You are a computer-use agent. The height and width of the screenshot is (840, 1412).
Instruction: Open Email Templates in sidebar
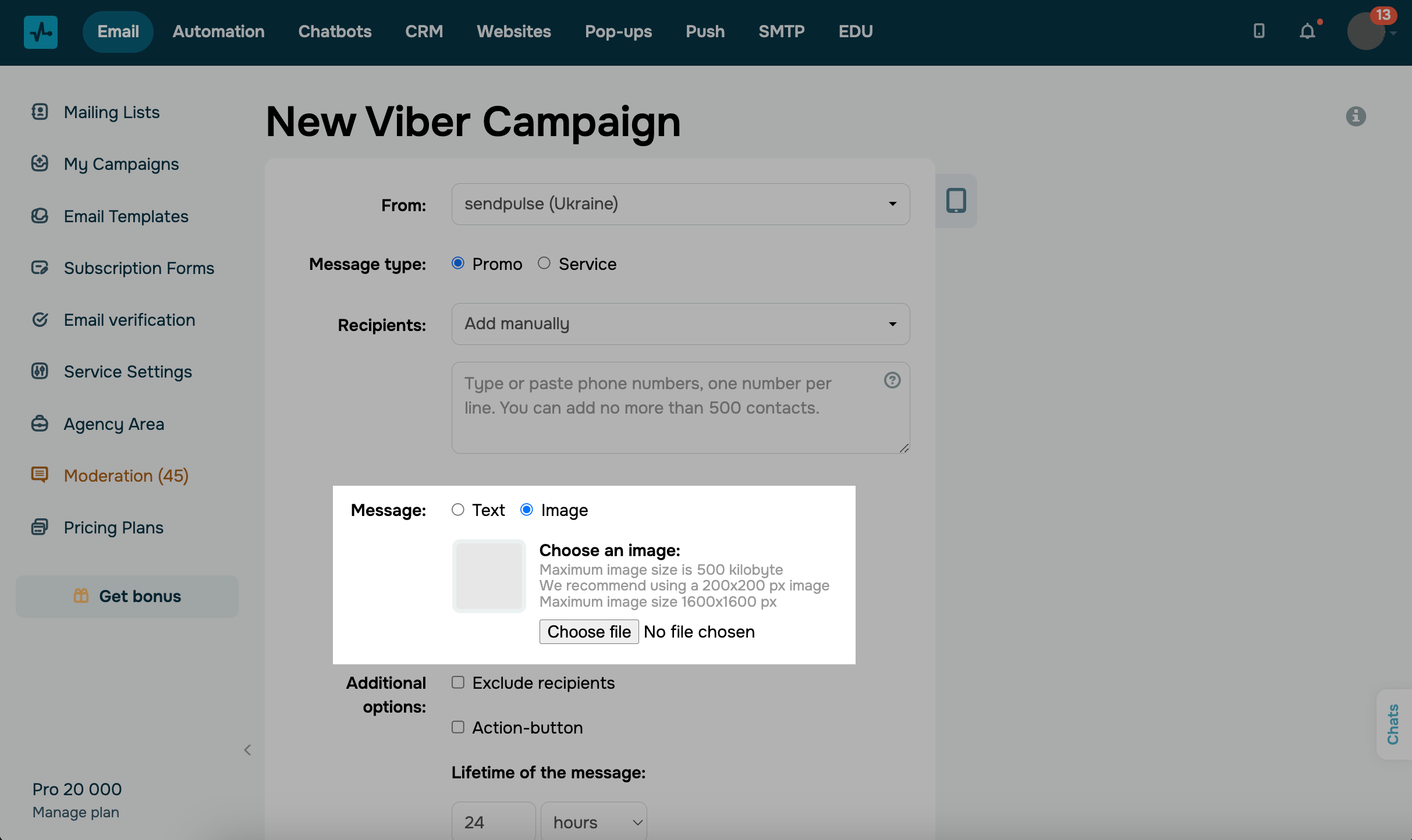point(126,216)
